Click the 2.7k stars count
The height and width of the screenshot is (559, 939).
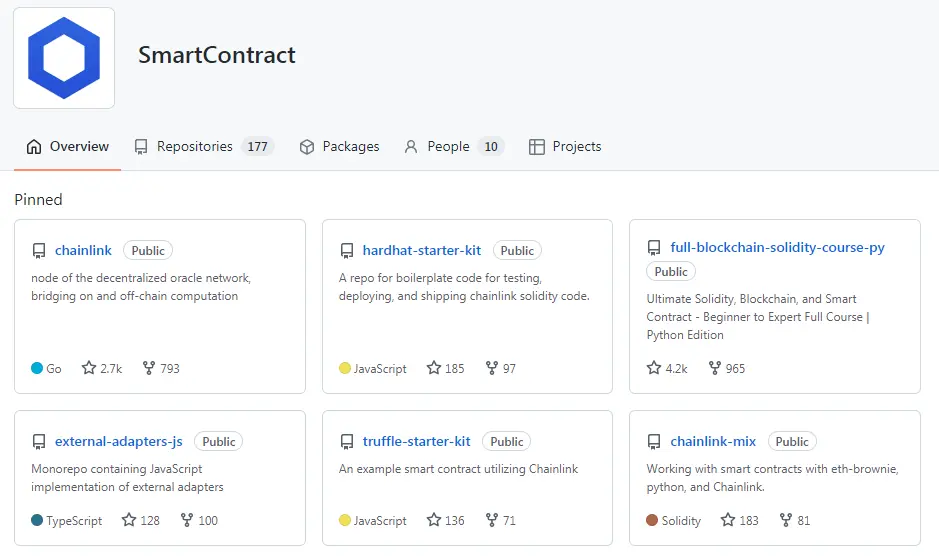point(111,368)
